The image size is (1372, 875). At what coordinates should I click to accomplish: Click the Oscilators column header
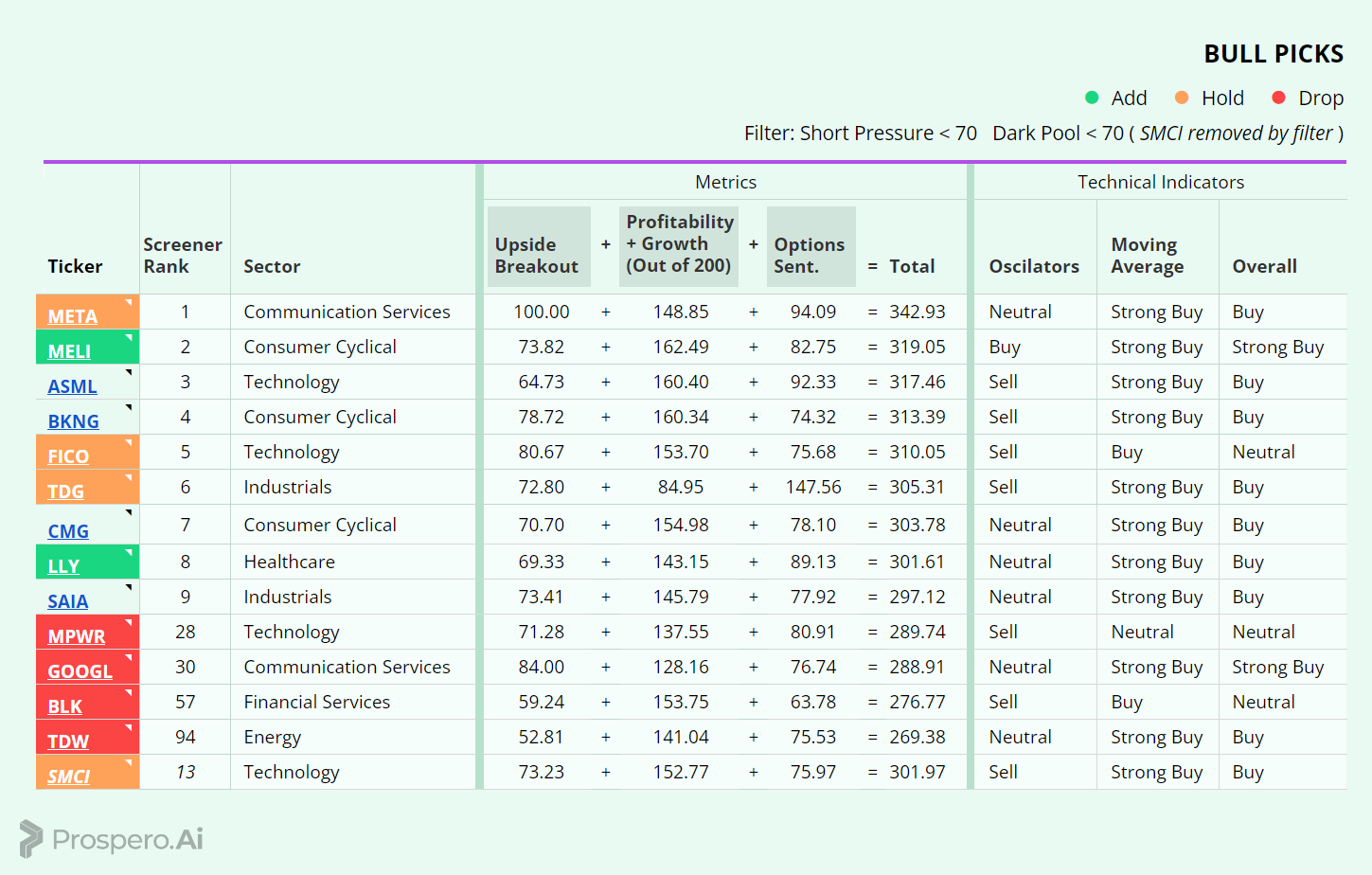click(x=1034, y=267)
